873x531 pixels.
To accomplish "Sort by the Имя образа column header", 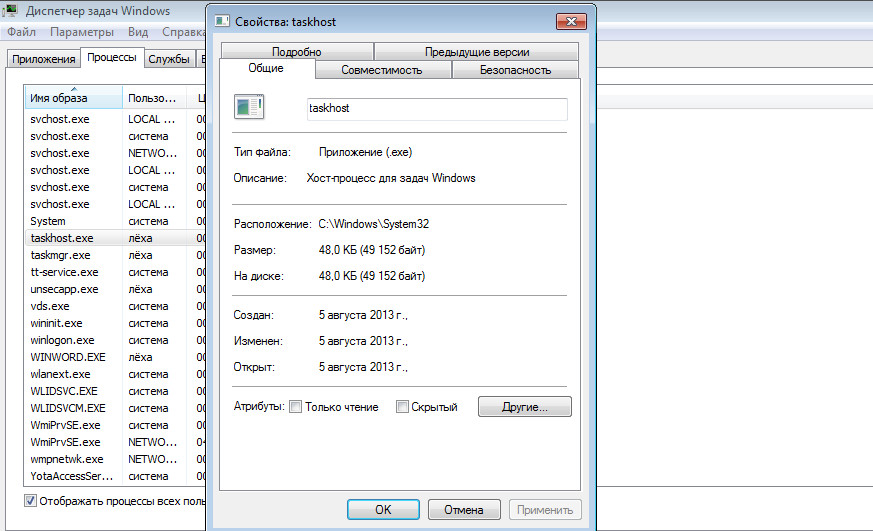I will 73,98.
